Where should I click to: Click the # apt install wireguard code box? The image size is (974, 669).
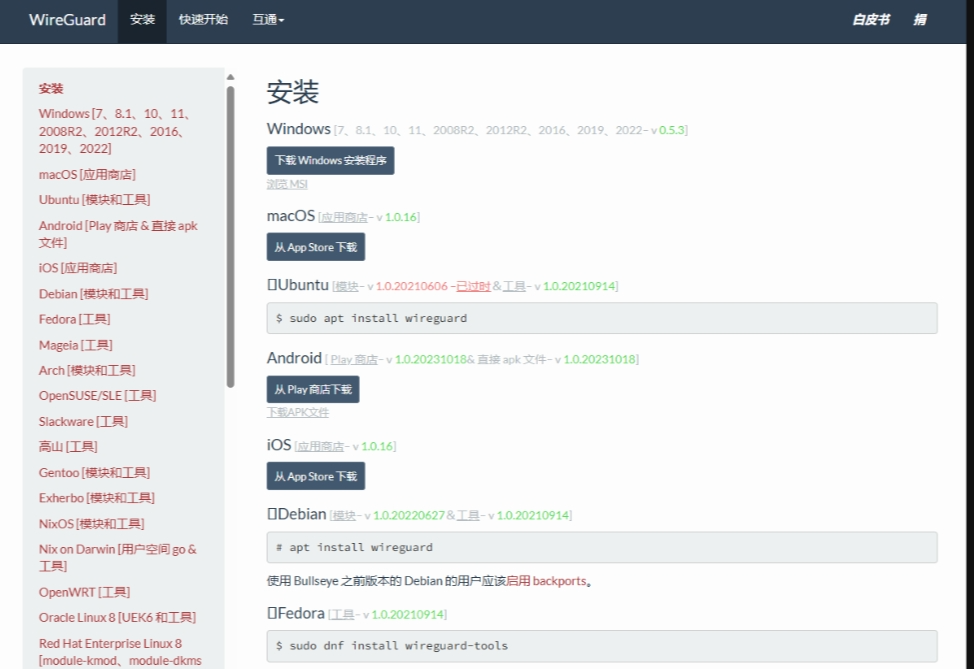tap(602, 547)
